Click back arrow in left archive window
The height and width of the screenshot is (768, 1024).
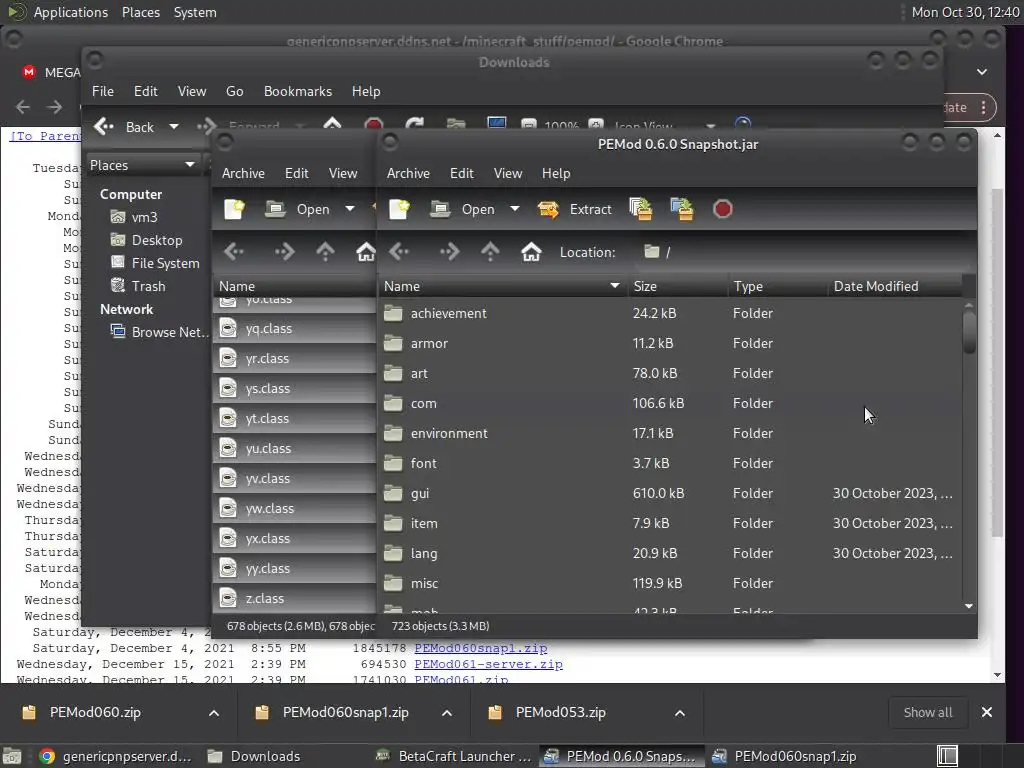(x=234, y=251)
